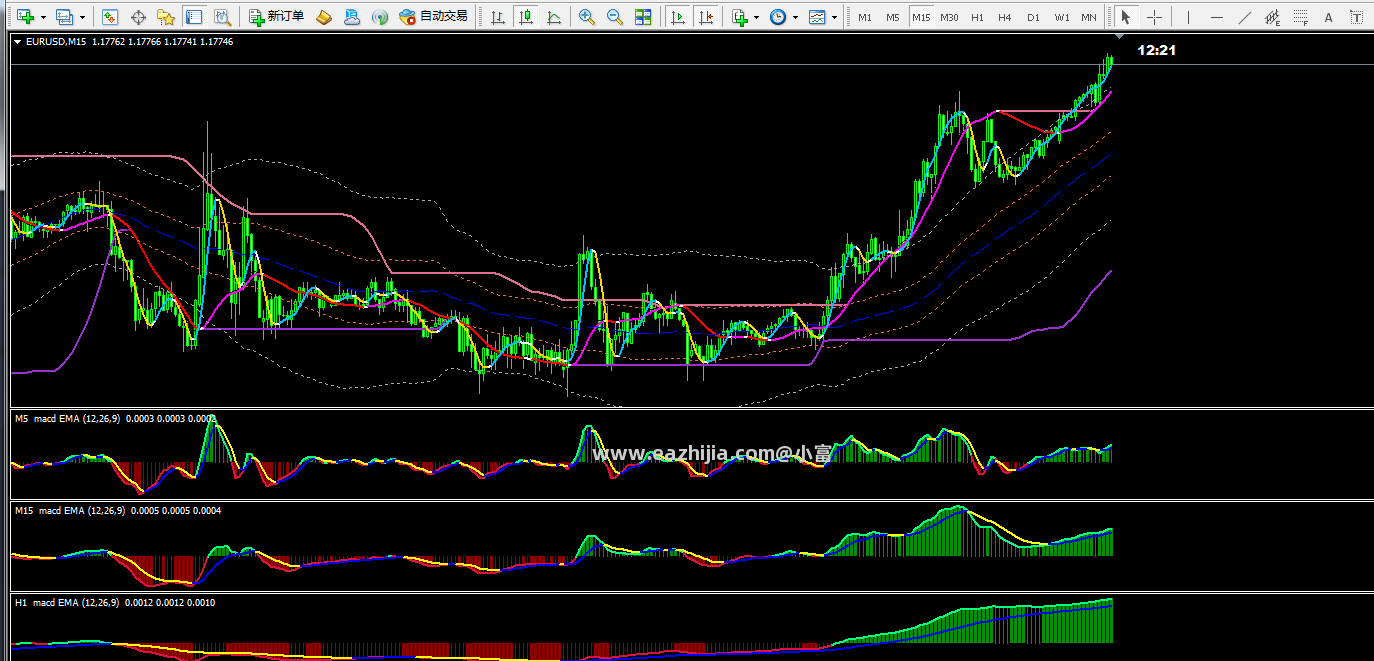Select the arrow Cursor tool
Screen dimensions: 1374x661
pos(1126,17)
